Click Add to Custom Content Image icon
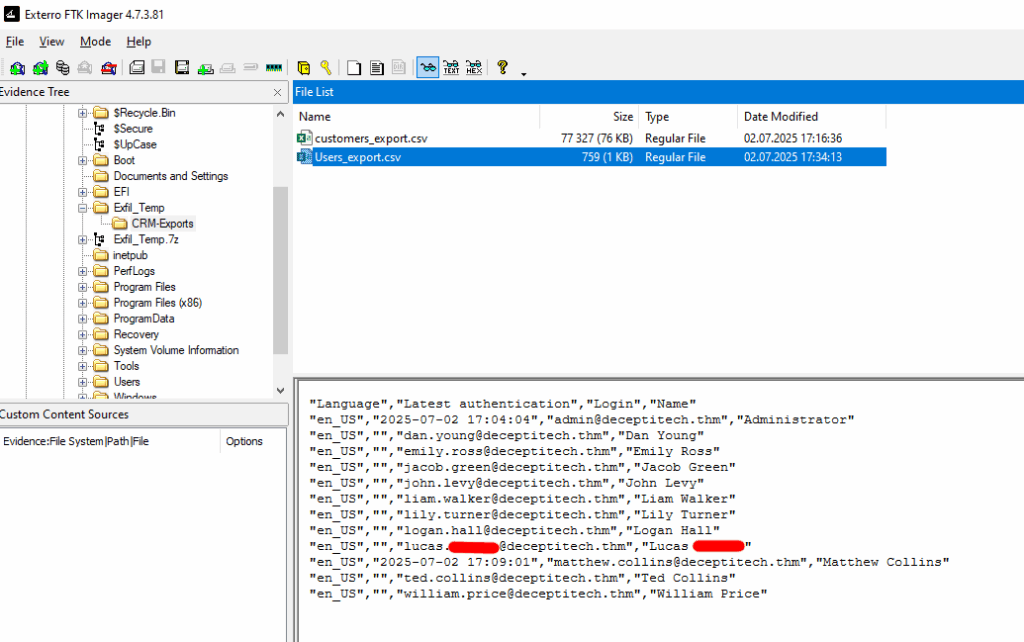1024x642 pixels. point(206,67)
